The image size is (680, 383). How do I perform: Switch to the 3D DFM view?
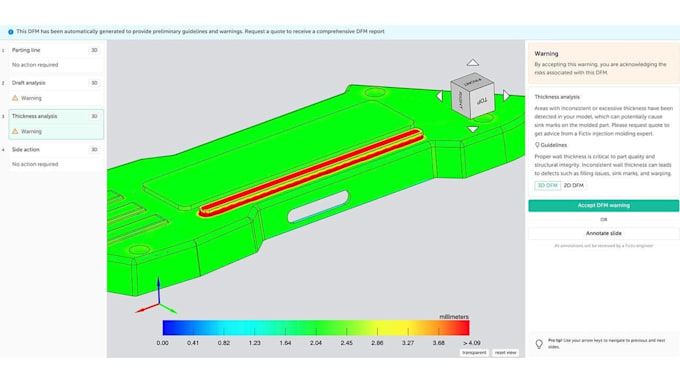(547, 185)
